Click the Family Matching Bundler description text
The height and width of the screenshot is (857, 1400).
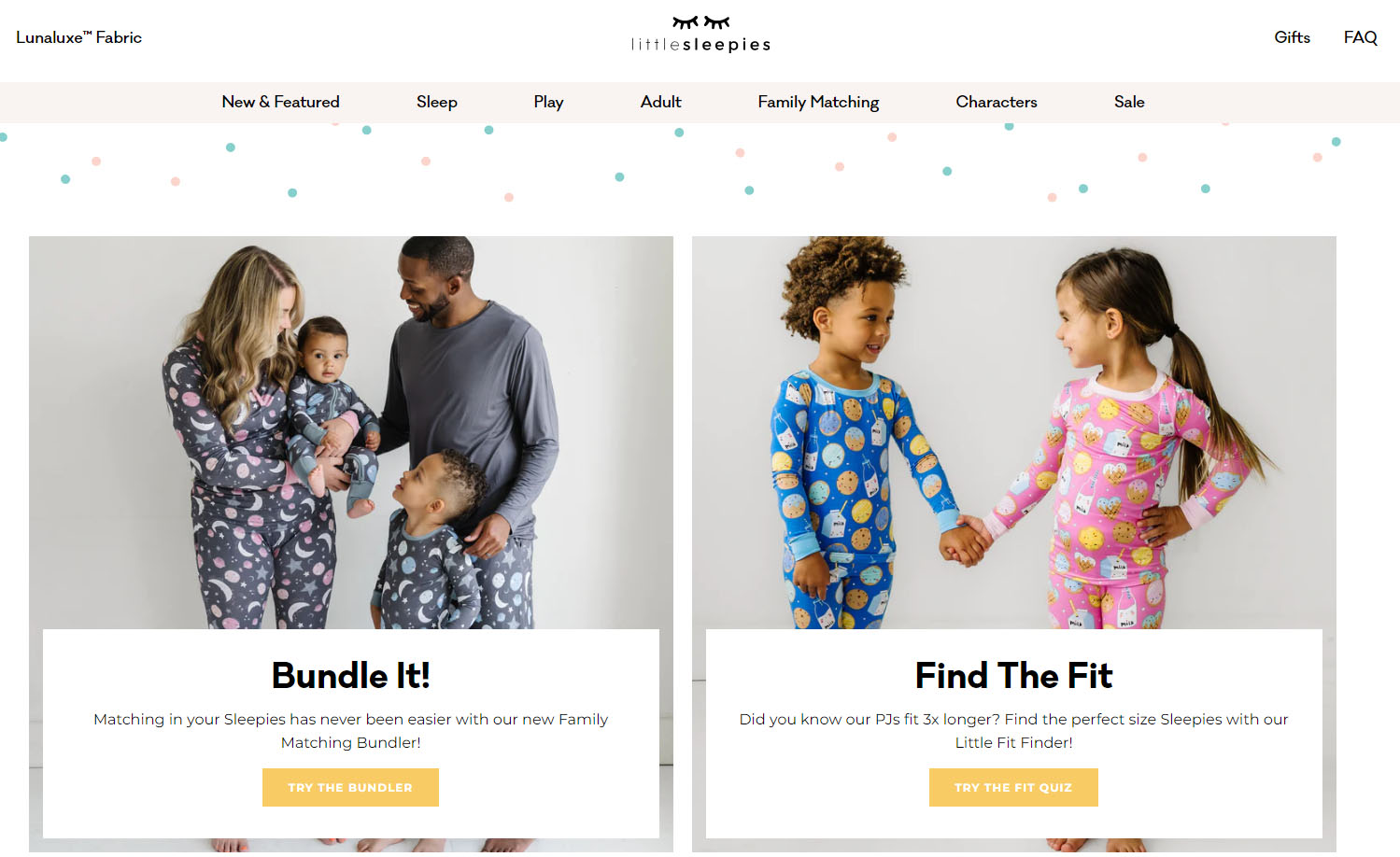[351, 731]
